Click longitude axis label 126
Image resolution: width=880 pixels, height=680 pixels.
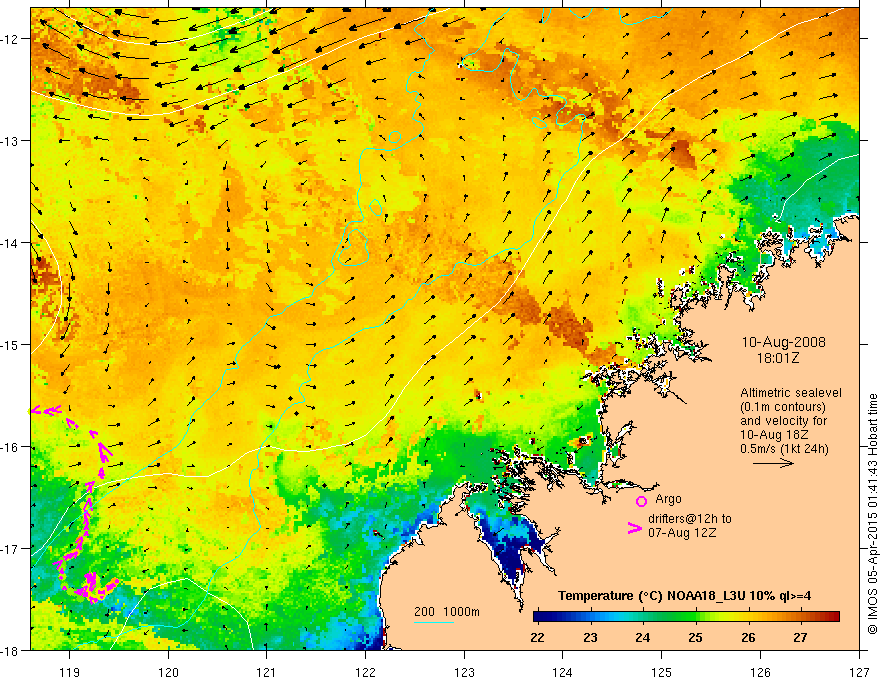pos(760,672)
